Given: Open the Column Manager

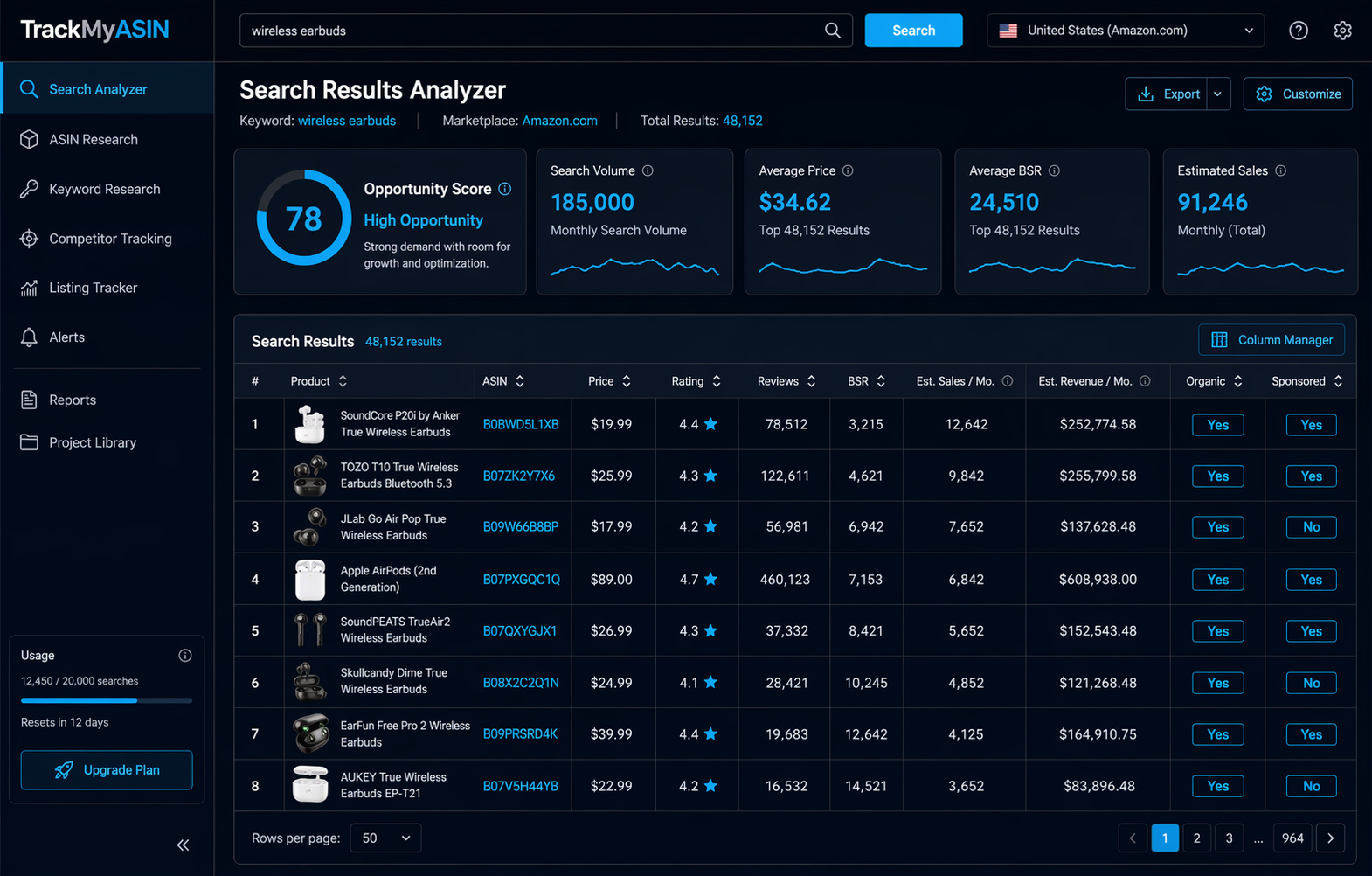Looking at the screenshot, I should point(1272,340).
